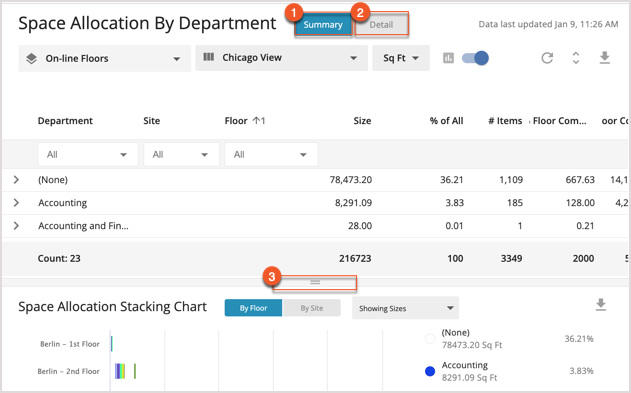Click the 3.83% legend percentage
Screen dimensions: 631x393
pyautogui.click(x=581, y=371)
